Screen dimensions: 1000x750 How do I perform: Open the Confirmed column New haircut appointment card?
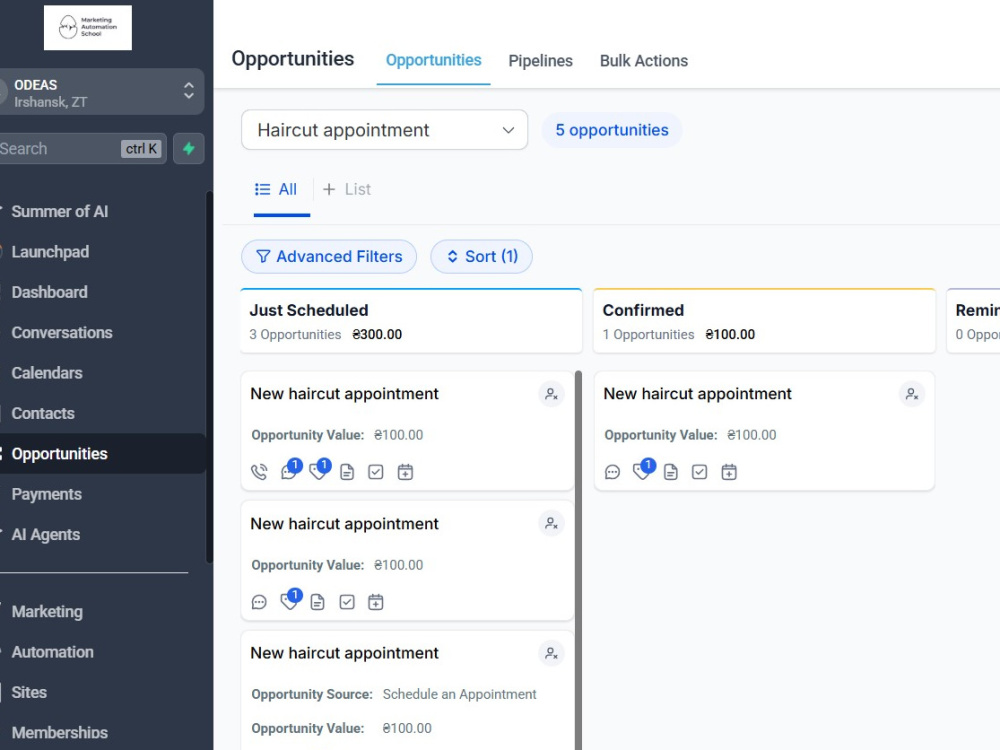click(x=697, y=394)
